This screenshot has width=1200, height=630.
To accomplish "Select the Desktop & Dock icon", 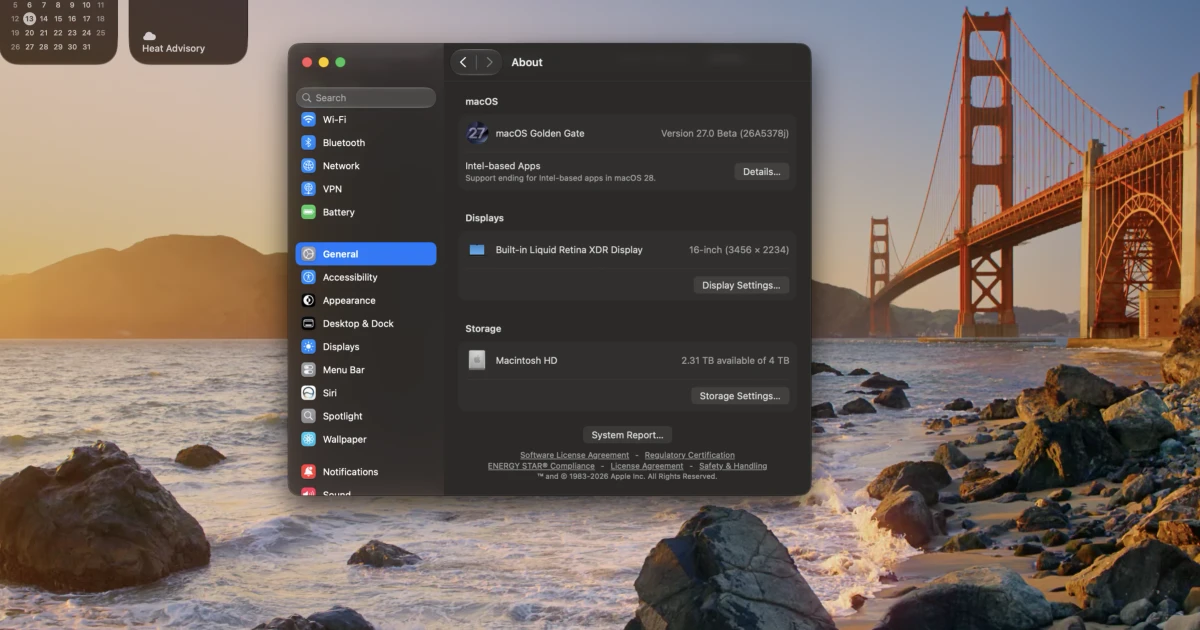I will (309, 323).
